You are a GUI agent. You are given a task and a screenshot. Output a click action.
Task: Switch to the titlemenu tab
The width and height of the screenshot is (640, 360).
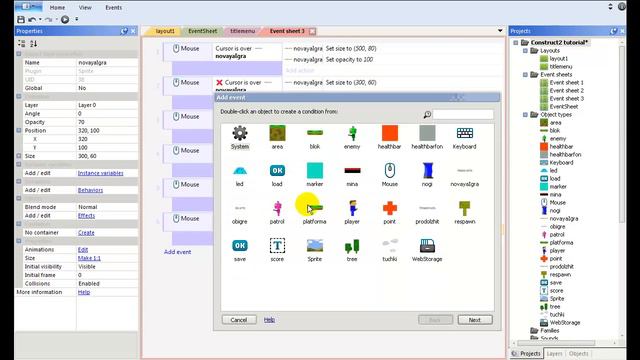[x=242, y=31]
